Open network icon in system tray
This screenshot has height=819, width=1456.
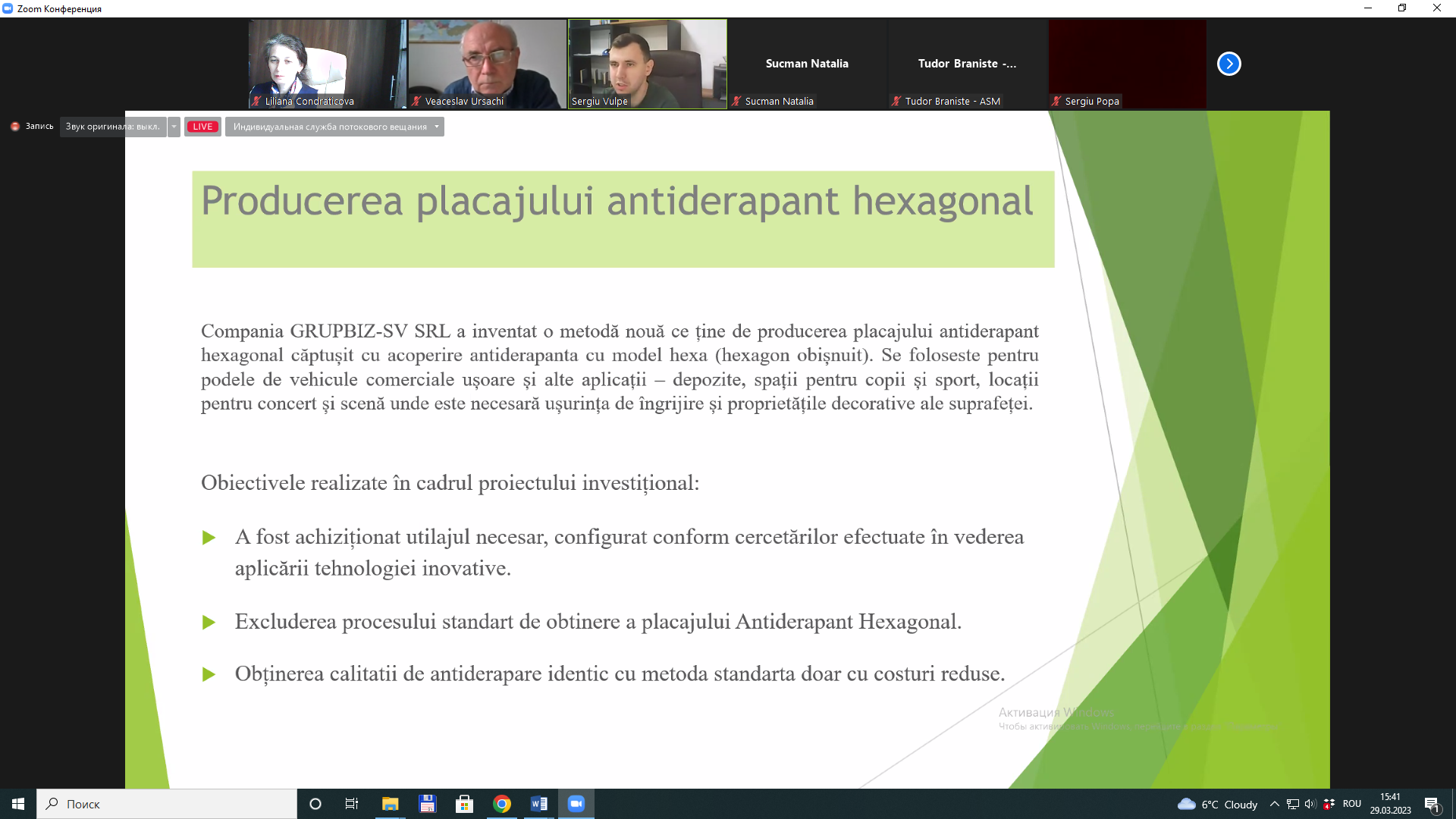coord(1293,804)
